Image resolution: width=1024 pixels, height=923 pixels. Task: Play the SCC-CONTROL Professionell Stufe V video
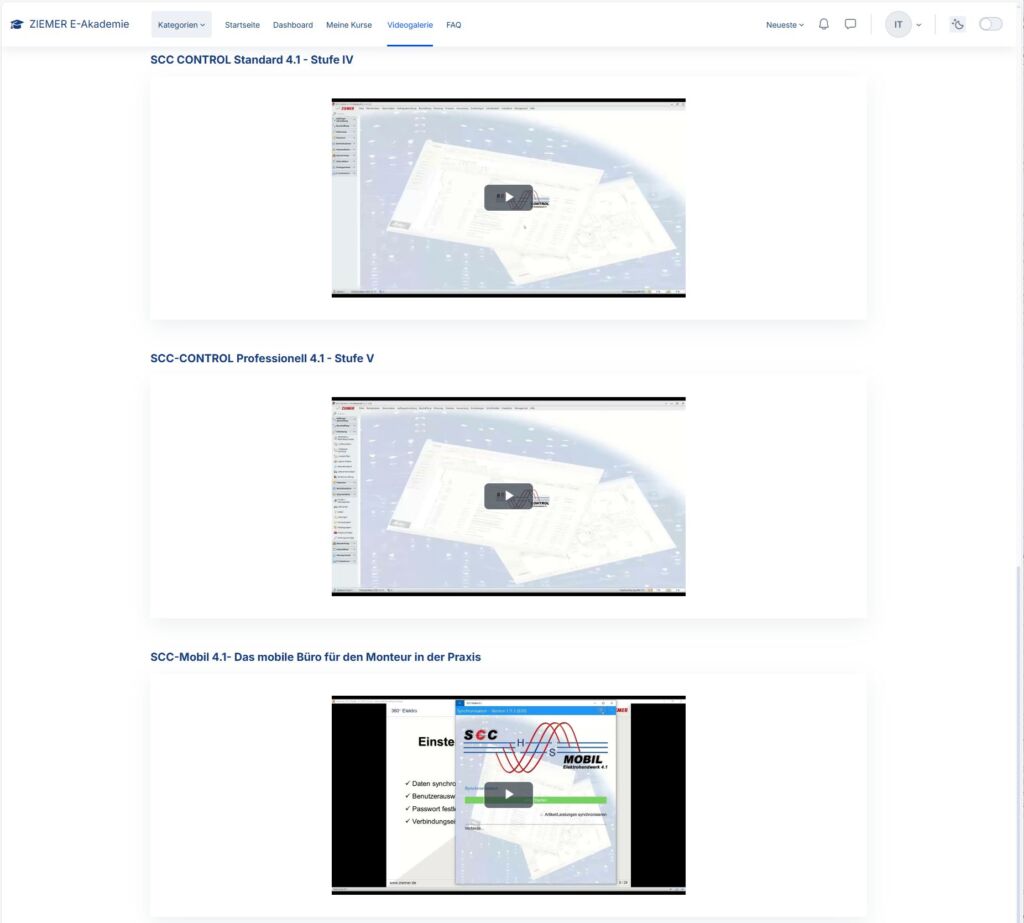point(508,496)
